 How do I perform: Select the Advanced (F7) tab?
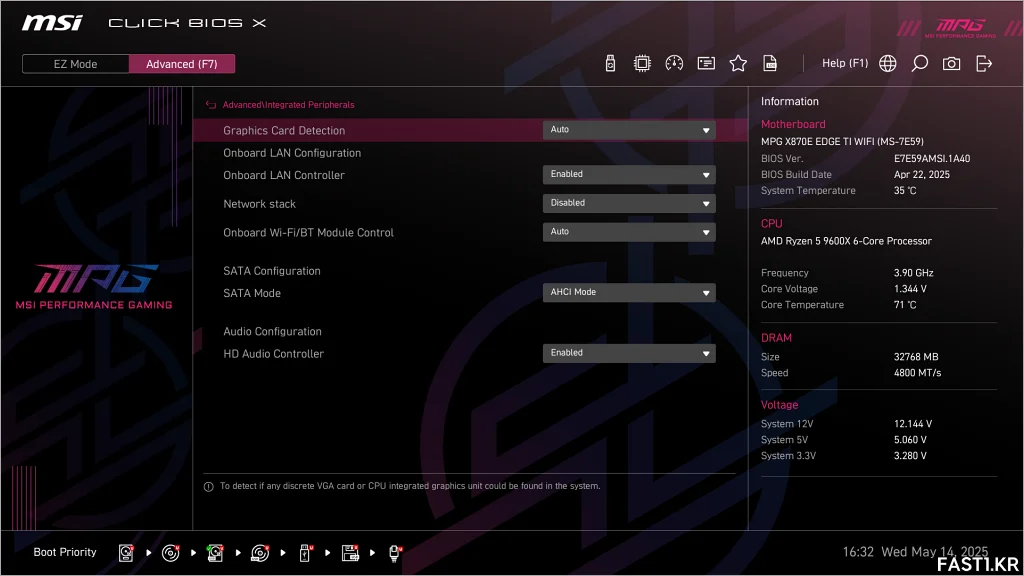pyautogui.click(x=182, y=64)
